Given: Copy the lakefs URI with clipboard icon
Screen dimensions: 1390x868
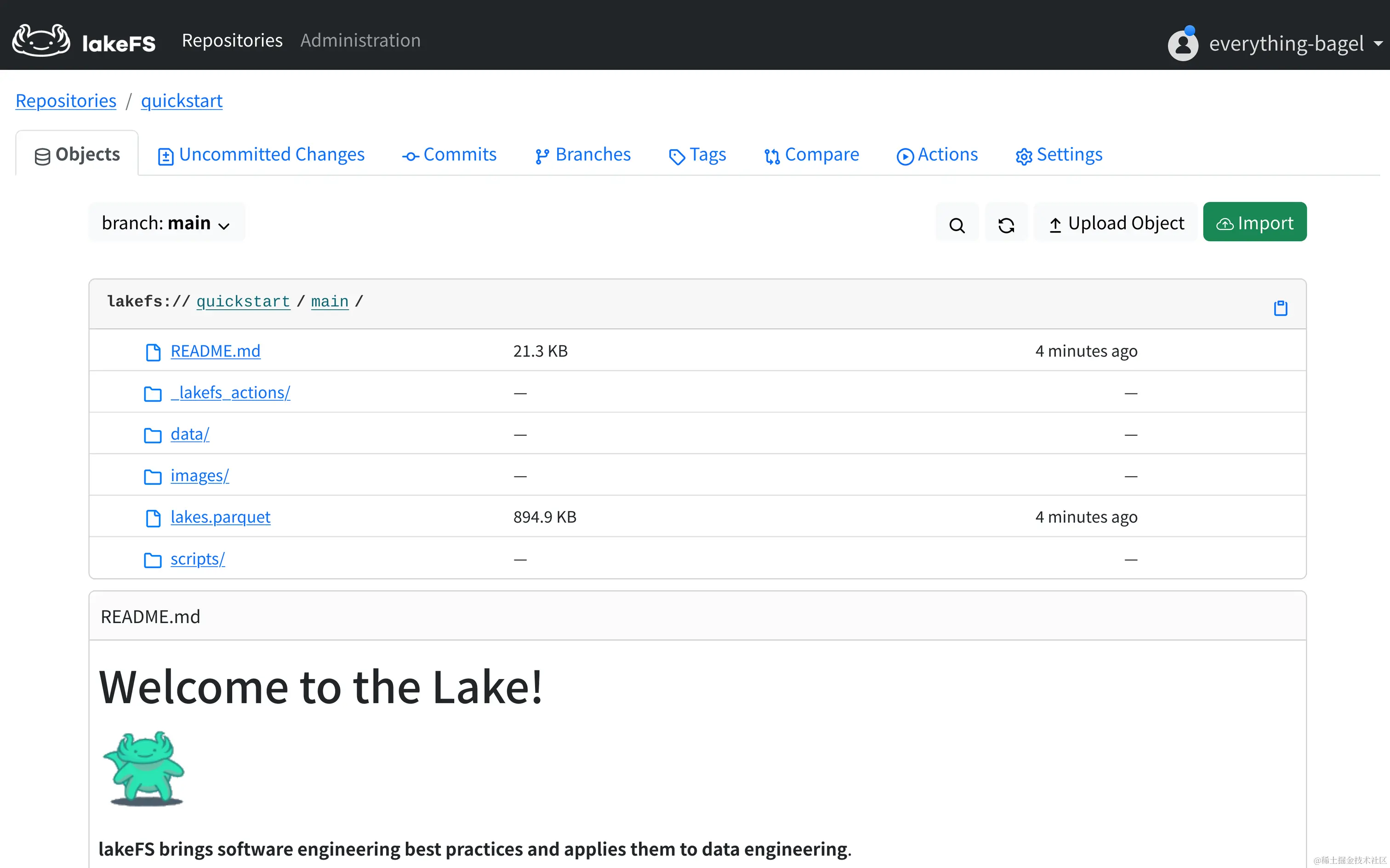Looking at the screenshot, I should click(x=1280, y=308).
